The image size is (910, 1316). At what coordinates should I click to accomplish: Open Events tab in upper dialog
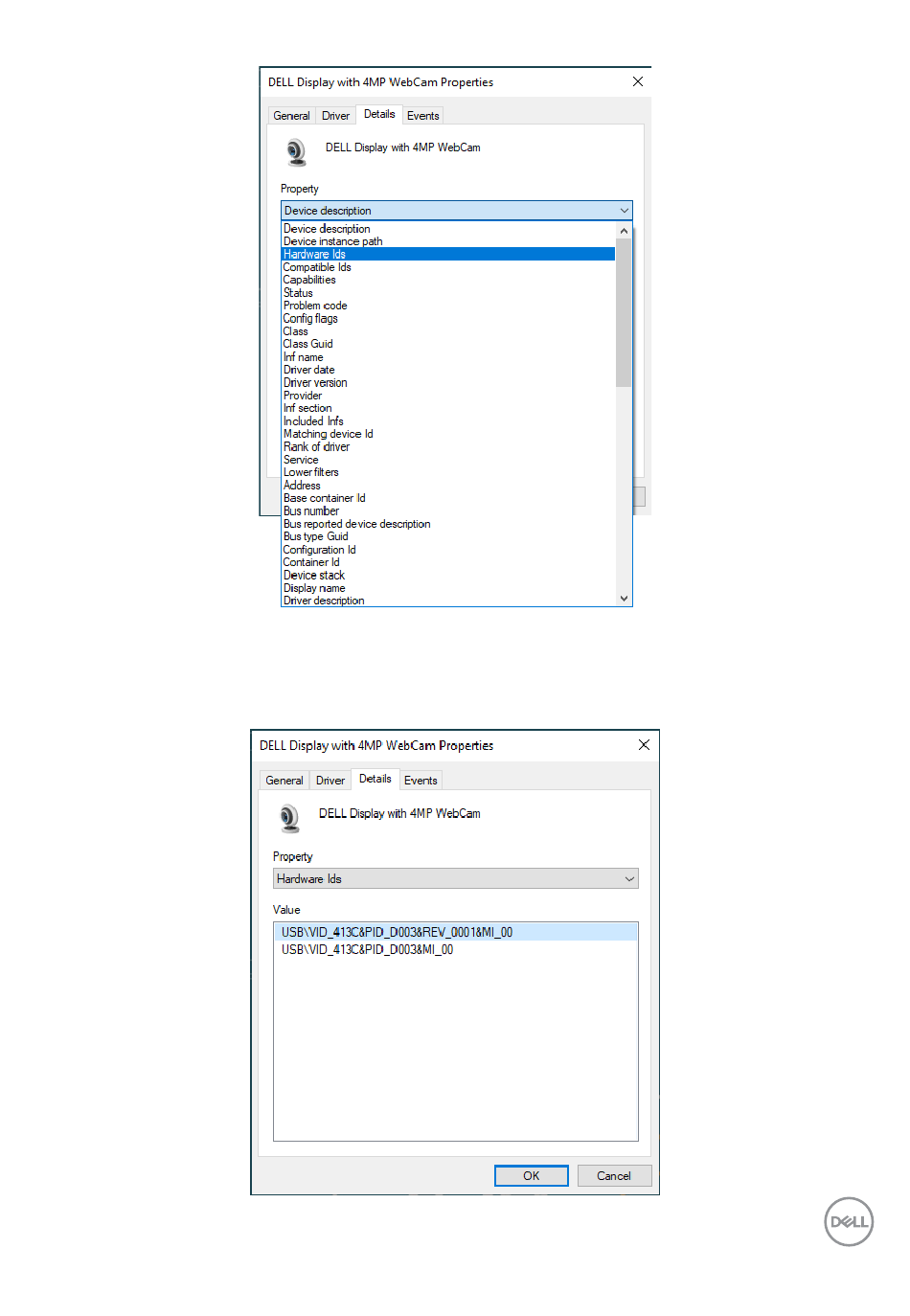(x=422, y=116)
